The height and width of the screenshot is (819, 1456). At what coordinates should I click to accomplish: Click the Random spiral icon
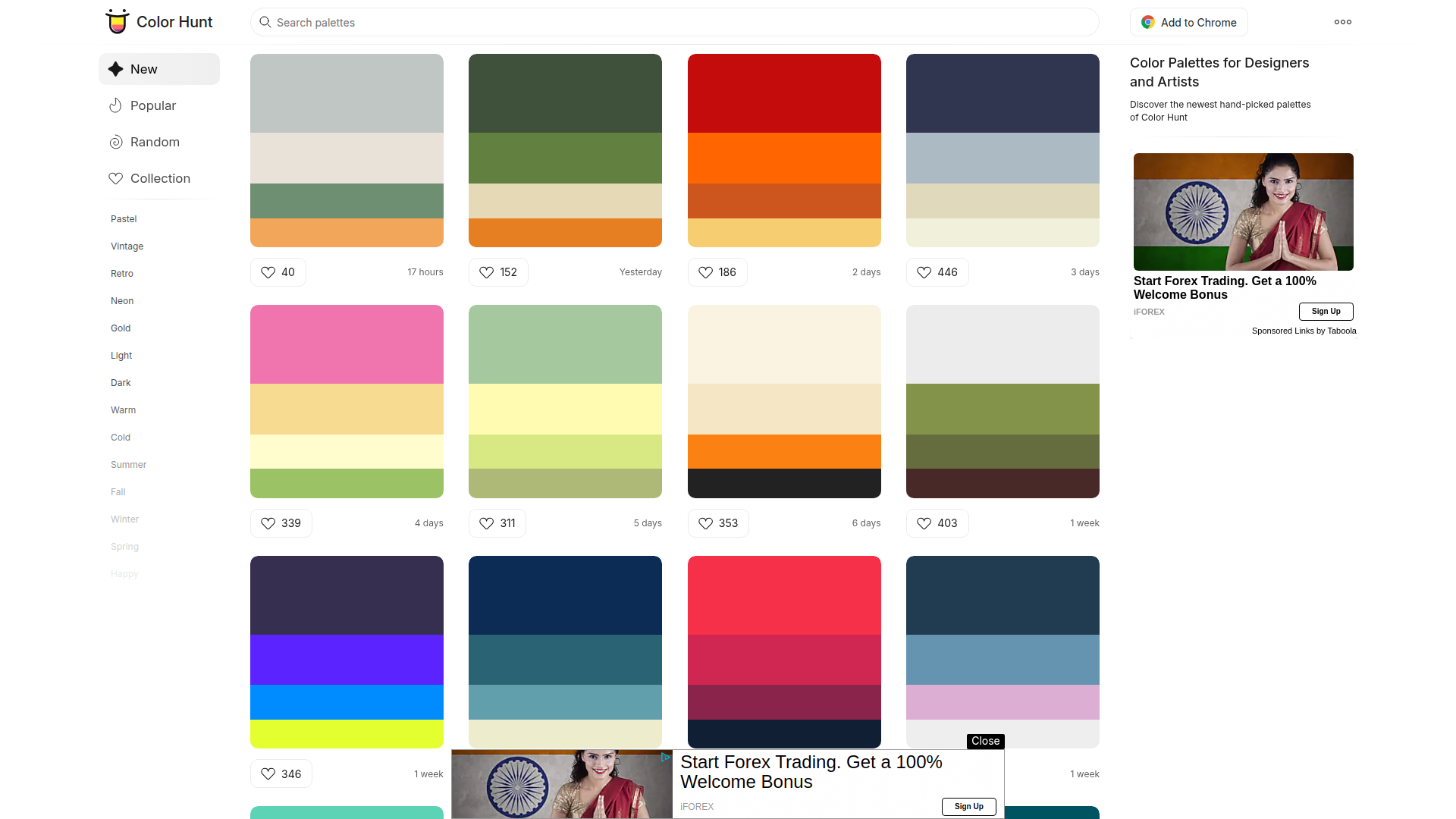coord(115,142)
